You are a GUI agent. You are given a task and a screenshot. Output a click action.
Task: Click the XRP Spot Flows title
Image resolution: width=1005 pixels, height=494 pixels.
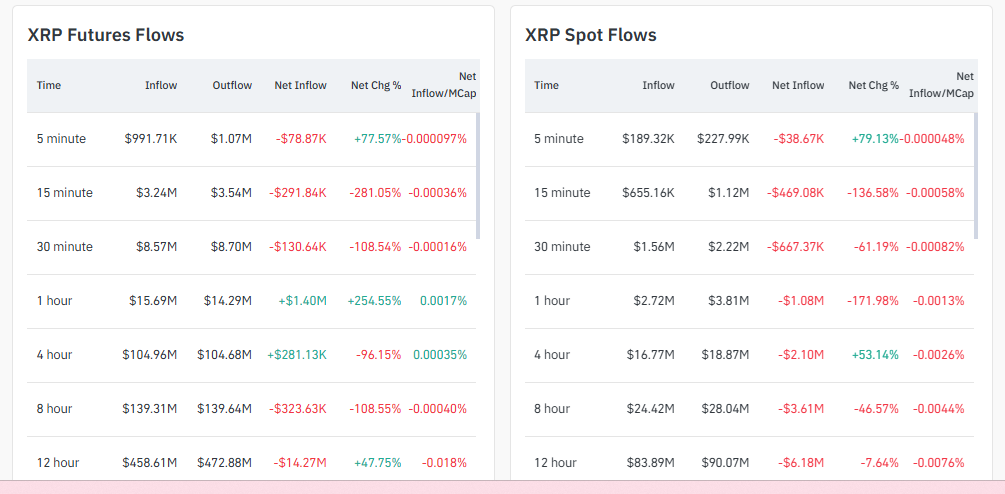(x=590, y=35)
